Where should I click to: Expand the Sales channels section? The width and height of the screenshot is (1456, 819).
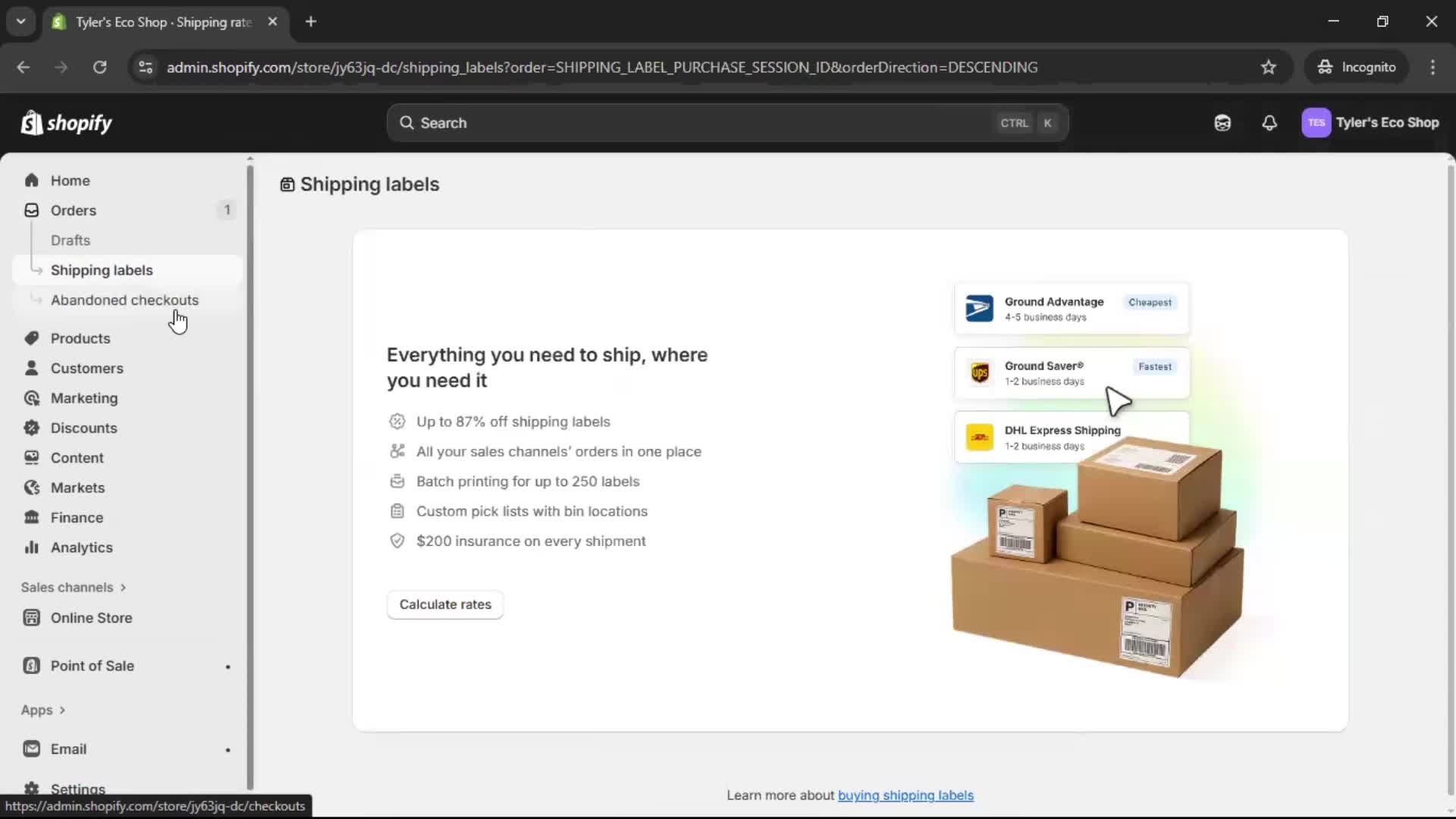tap(74, 587)
